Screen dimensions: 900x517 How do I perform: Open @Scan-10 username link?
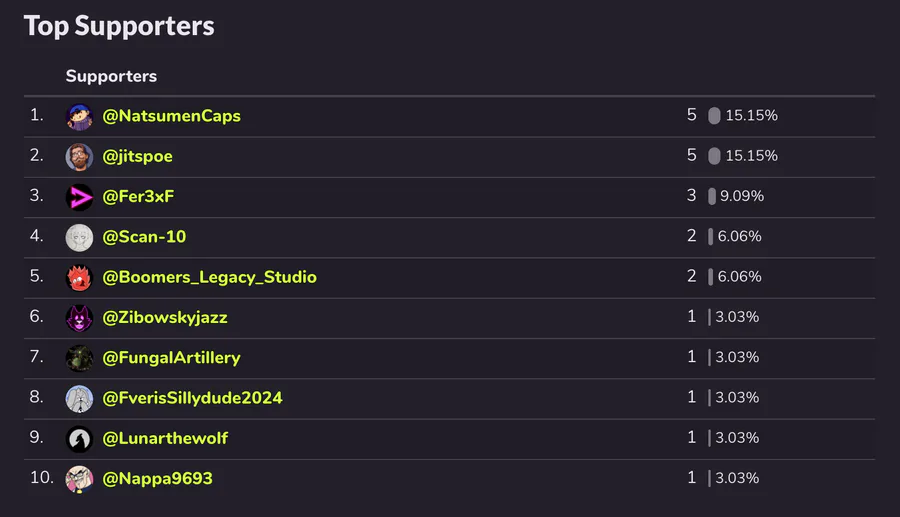[x=144, y=237]
